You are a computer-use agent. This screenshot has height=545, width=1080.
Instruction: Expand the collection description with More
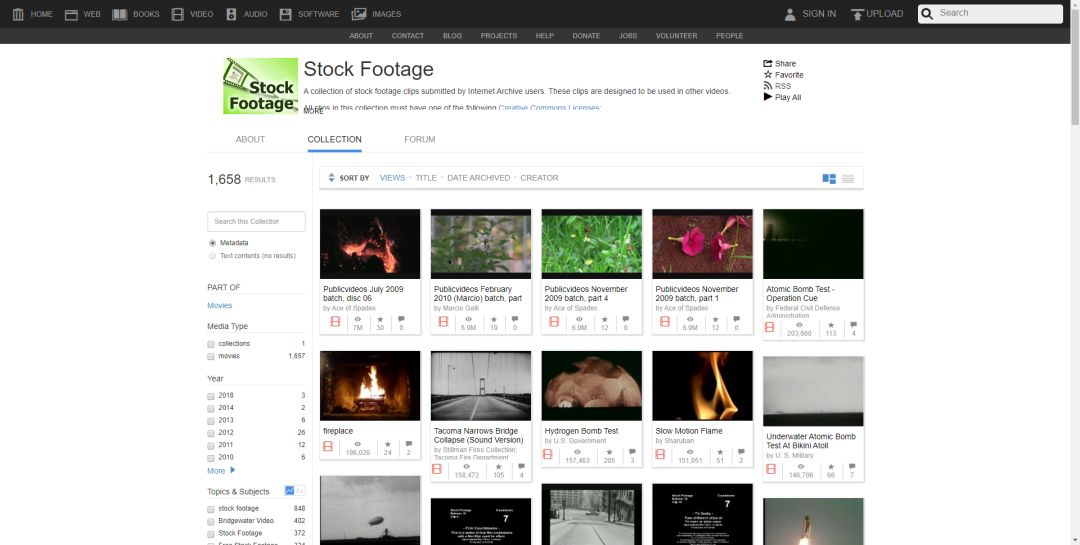pos(314,111)
